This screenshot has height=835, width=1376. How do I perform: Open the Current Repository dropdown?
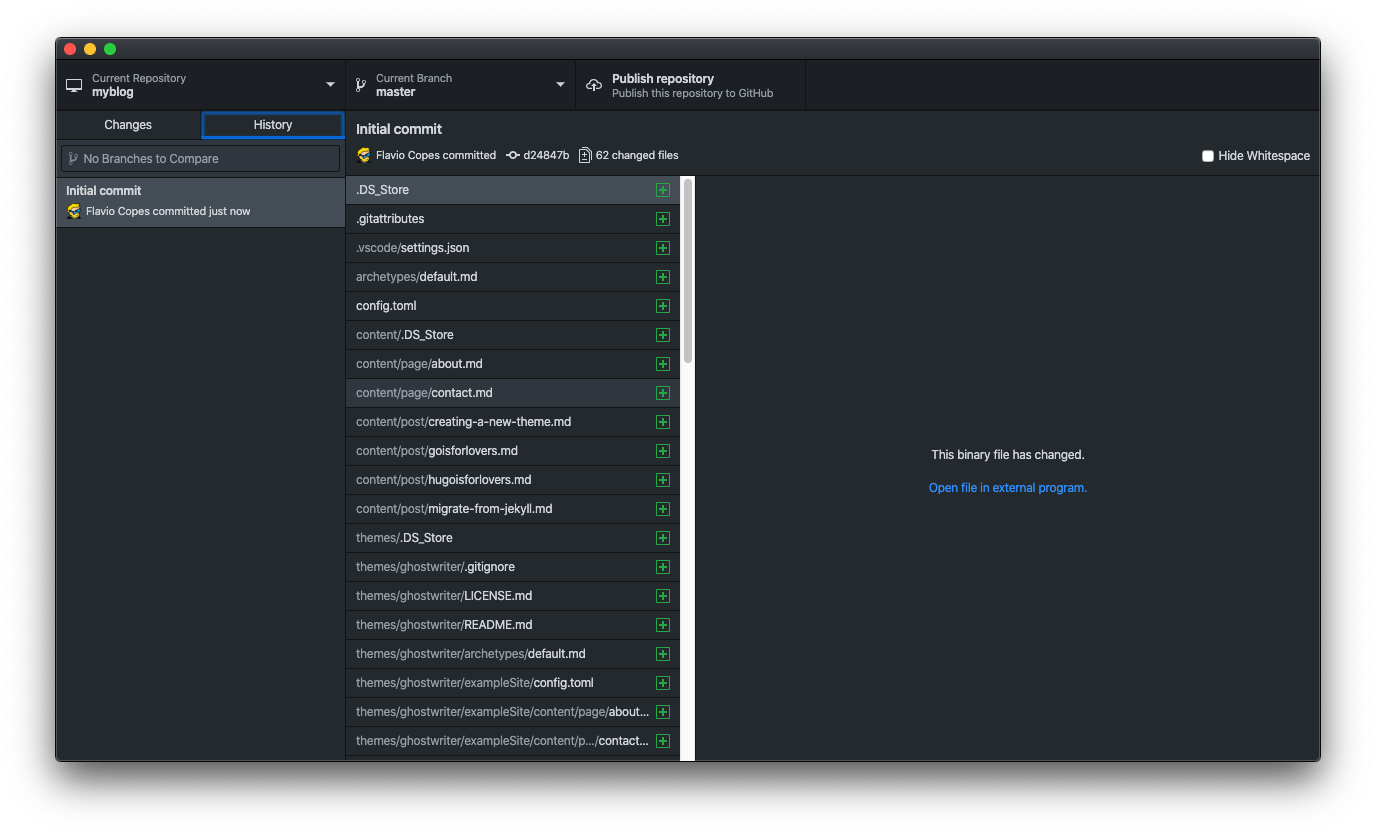tap(200, 85)
